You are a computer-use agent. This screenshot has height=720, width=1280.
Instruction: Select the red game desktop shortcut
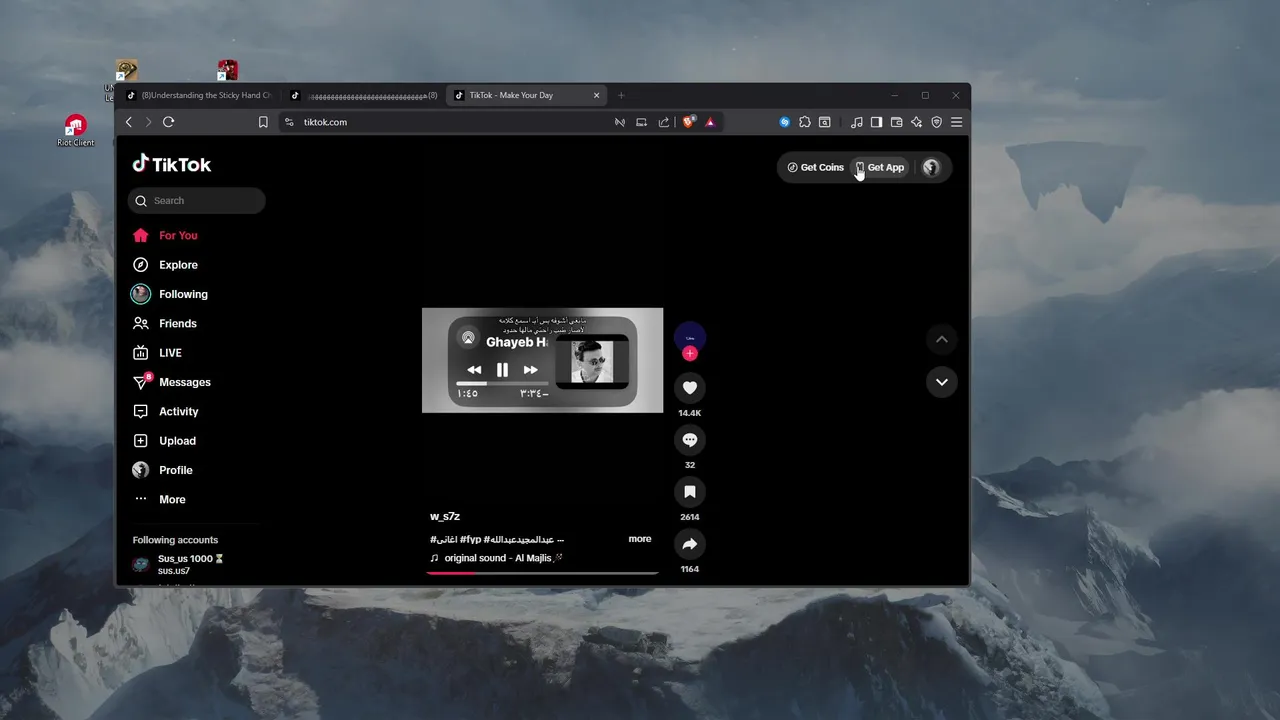click(x=228, y=70)
